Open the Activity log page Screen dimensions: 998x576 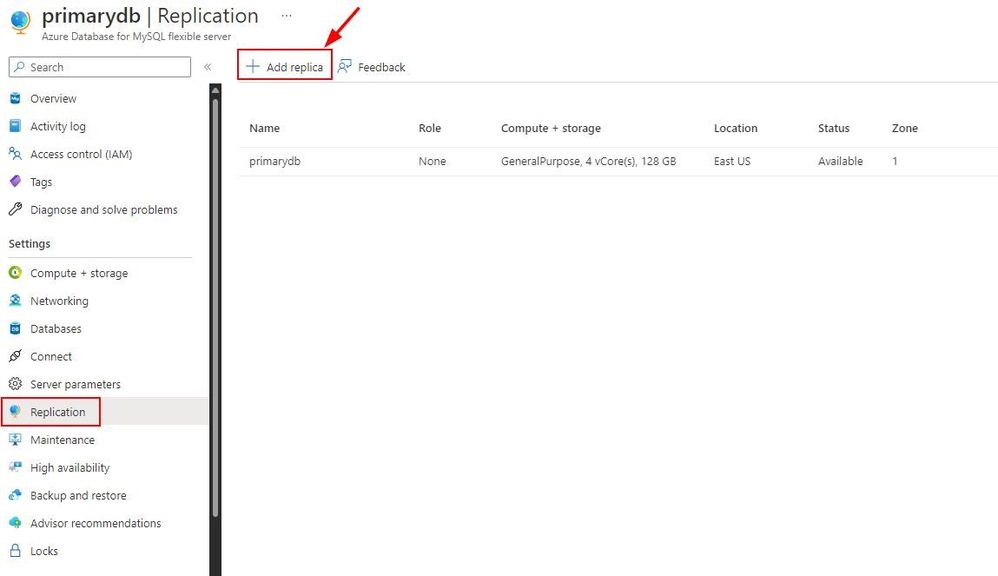click(x=58, y=126)
